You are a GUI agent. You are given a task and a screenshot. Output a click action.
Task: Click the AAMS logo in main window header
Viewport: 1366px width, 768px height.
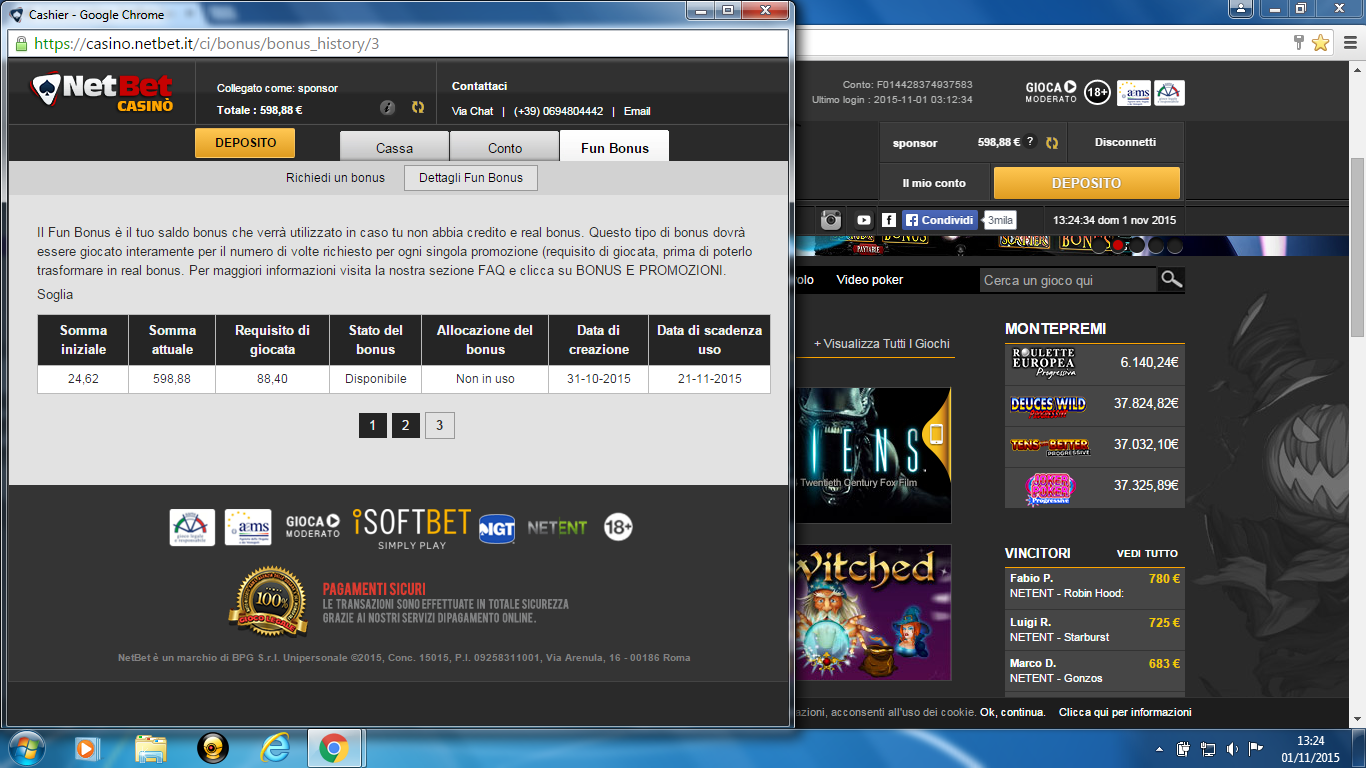[x=1133, y=93]
